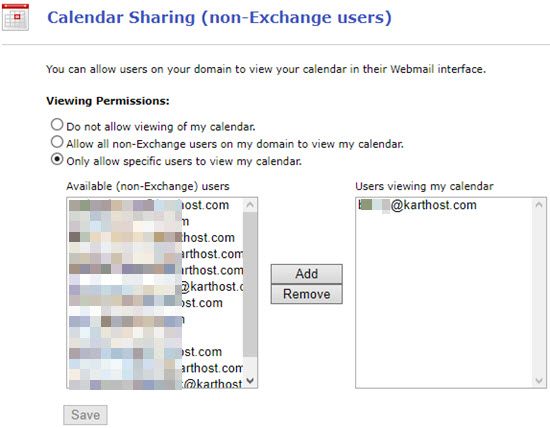Click the calendar icon beside the page title
The image size is (550, 428).
(15, 17)
